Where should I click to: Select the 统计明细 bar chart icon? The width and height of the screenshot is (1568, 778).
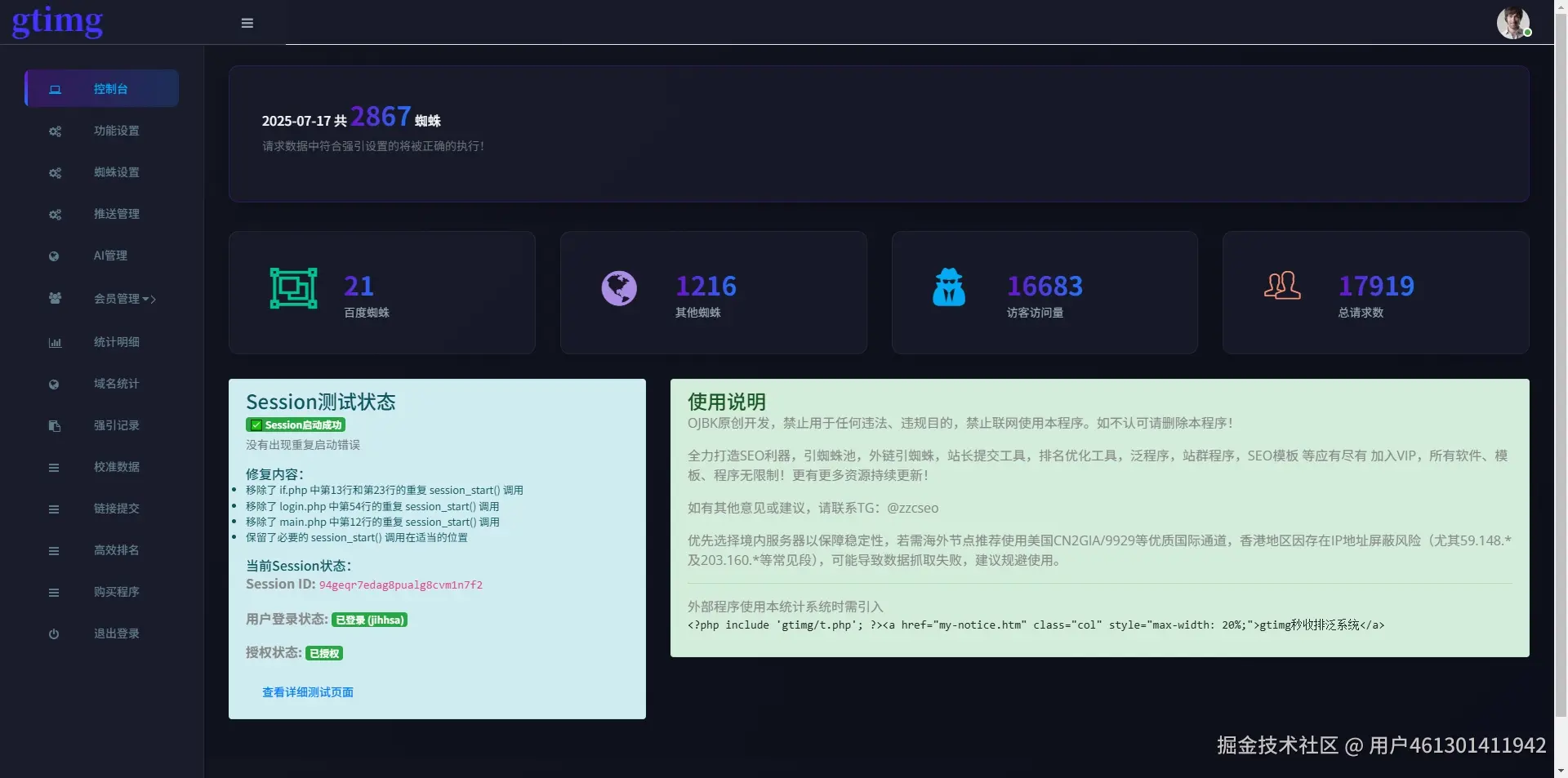coord(54,342)
